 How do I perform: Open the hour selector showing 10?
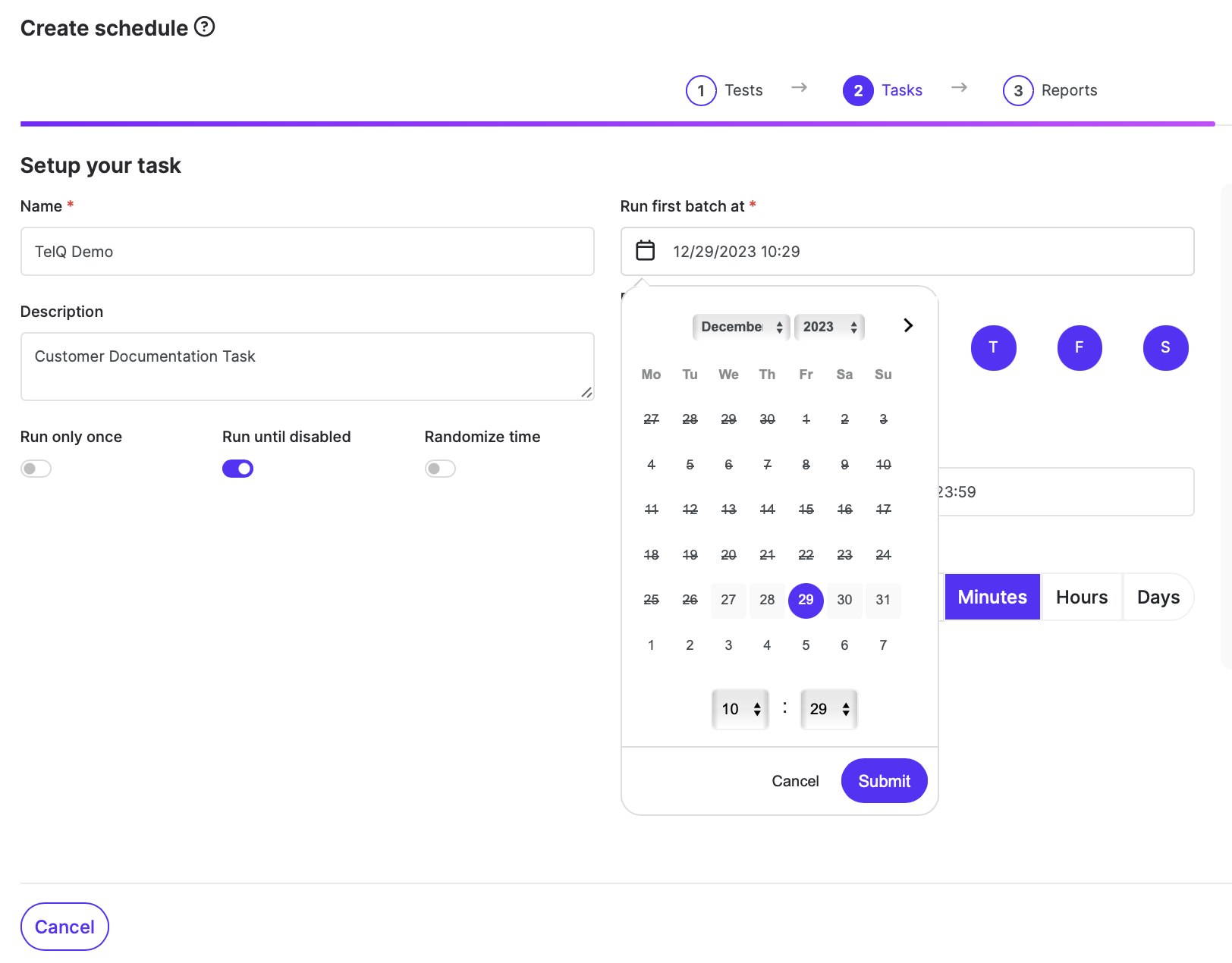[x=740, y=709]
